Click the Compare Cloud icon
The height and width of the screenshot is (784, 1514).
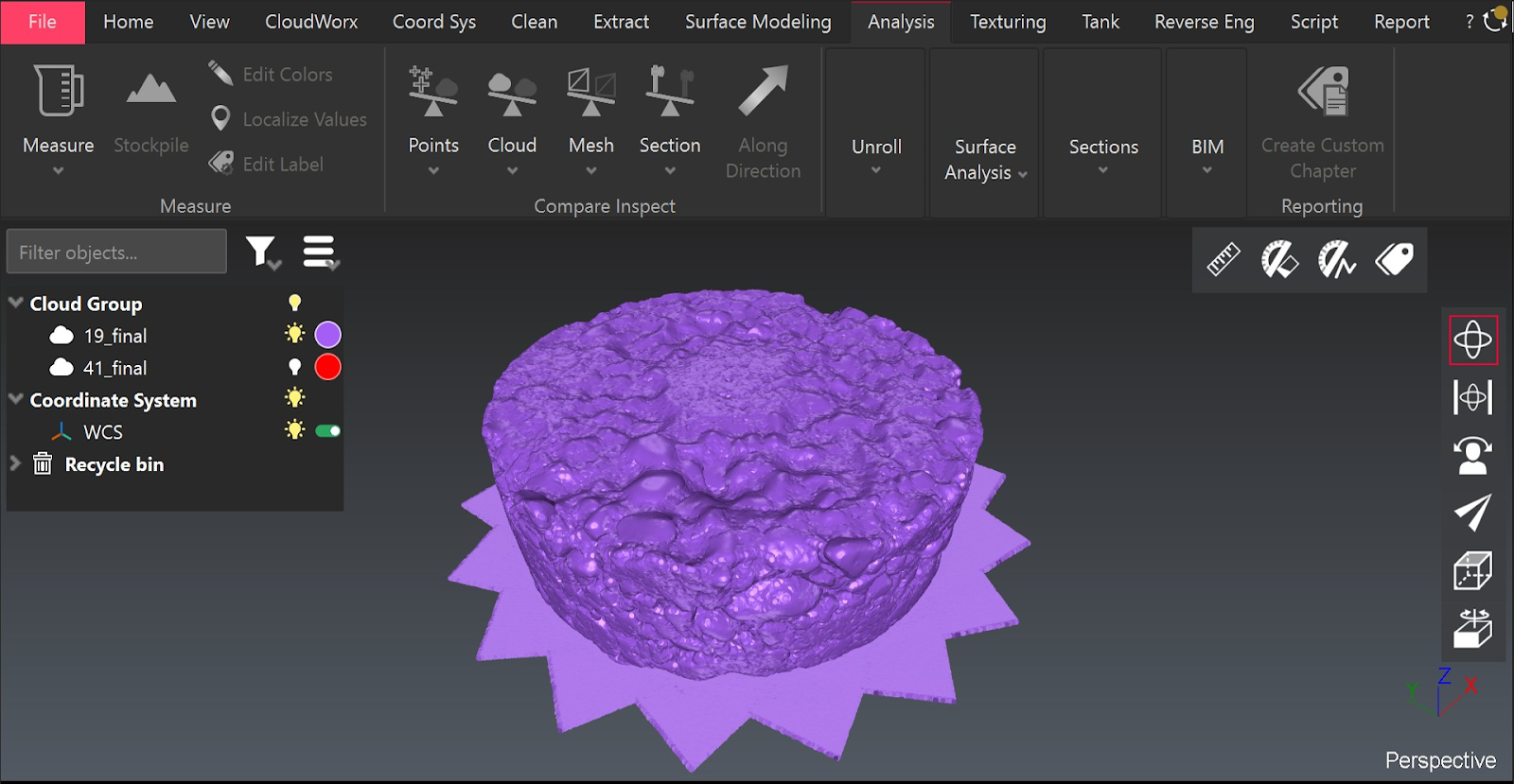coord(512,94)
